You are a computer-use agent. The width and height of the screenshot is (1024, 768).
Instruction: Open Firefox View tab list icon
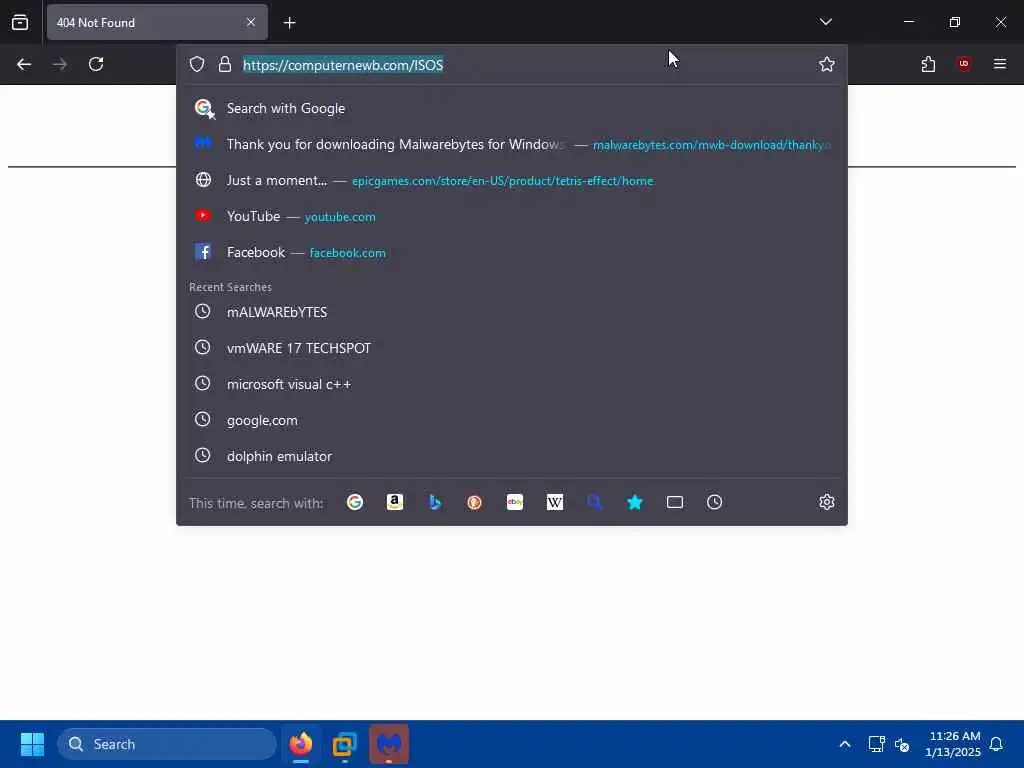pos(20,22)
